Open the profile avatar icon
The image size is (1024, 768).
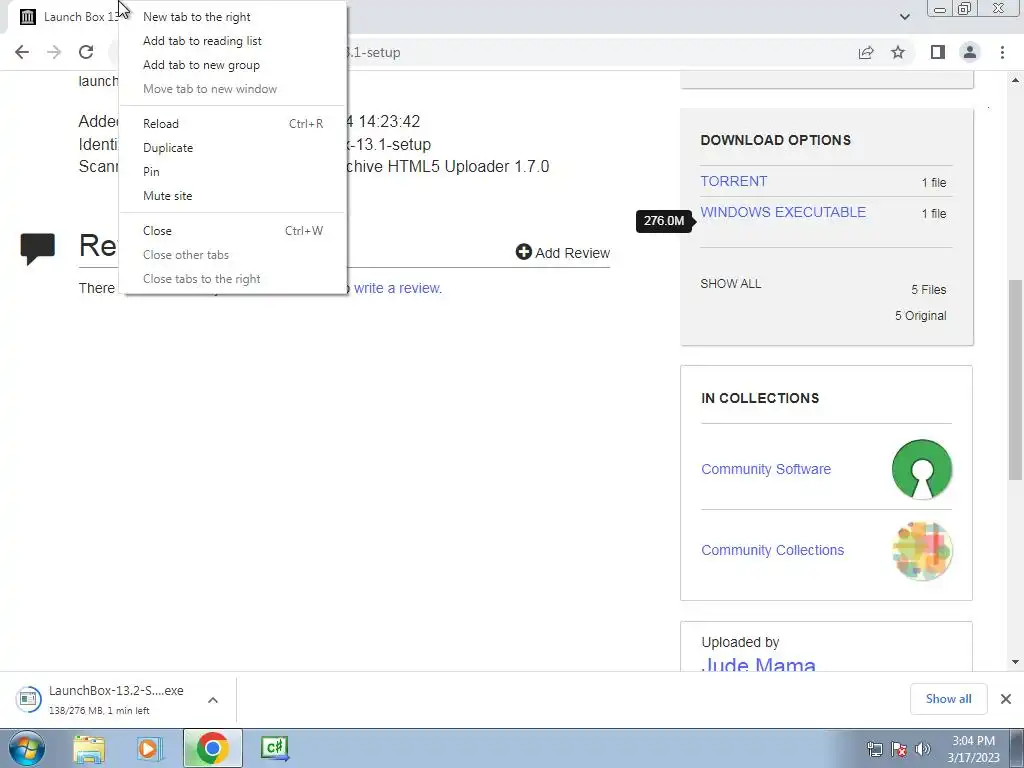click(970, 52)
